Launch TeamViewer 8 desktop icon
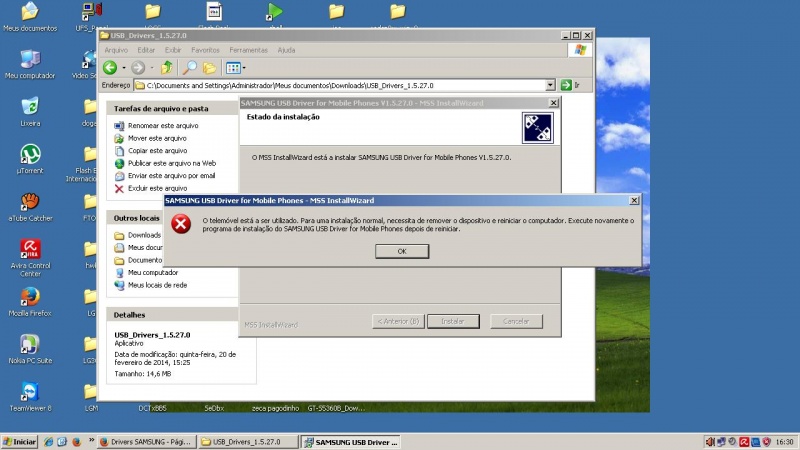The width and height of the screenshot is (800, 450). pos(30,397)
